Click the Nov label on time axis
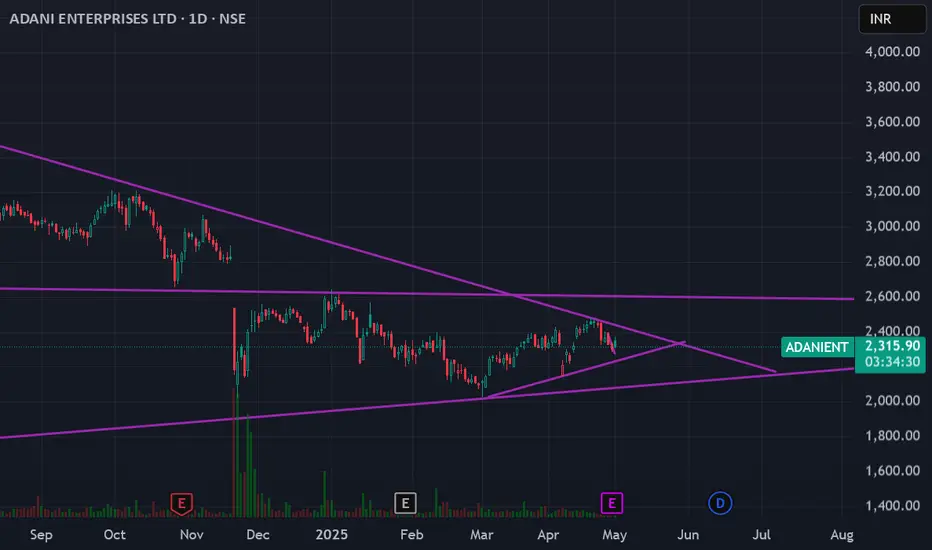This screenshot has width=932, height=550. click(191, 535)
